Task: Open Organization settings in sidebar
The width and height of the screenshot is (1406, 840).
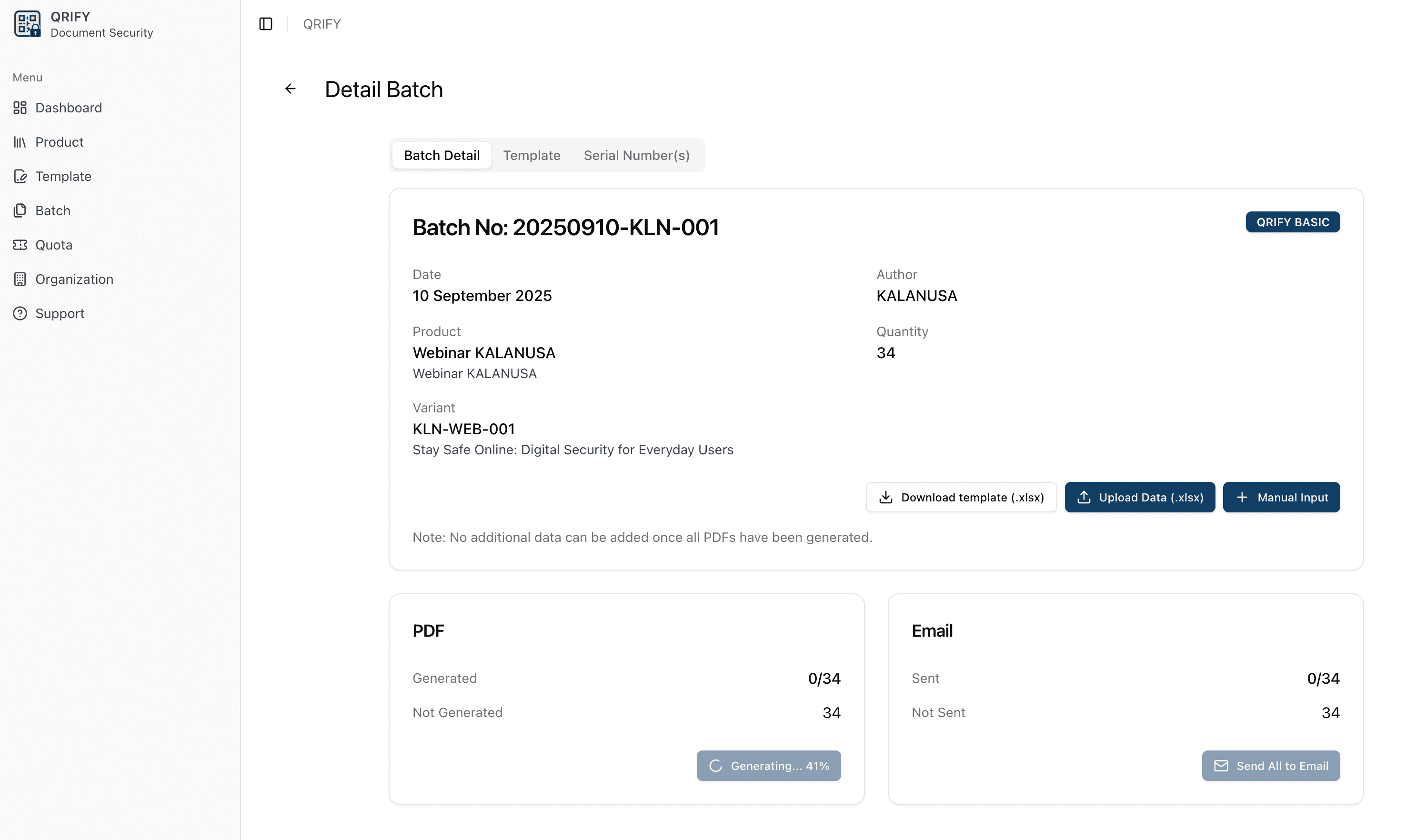Action: 73,279
